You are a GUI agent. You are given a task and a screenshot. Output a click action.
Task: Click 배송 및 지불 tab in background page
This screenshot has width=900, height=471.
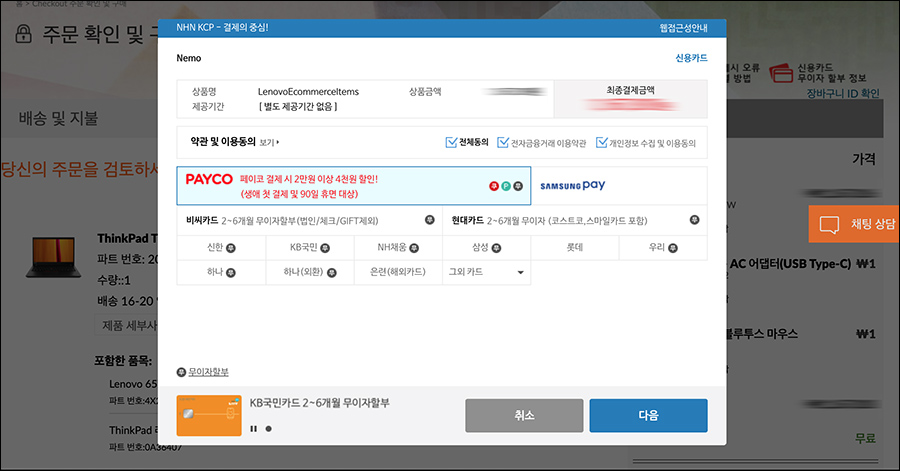59,118
